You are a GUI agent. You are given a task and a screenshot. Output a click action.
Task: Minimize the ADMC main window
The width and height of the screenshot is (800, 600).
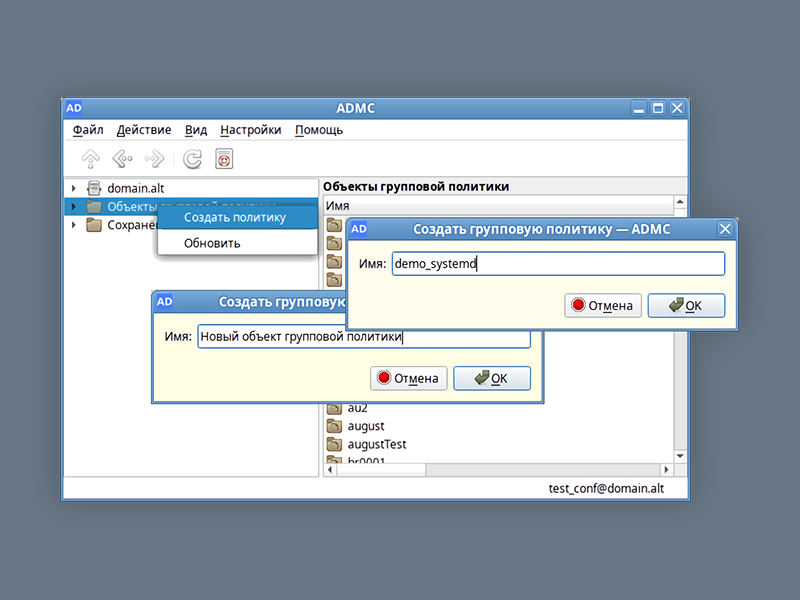[x=639, y=108]
